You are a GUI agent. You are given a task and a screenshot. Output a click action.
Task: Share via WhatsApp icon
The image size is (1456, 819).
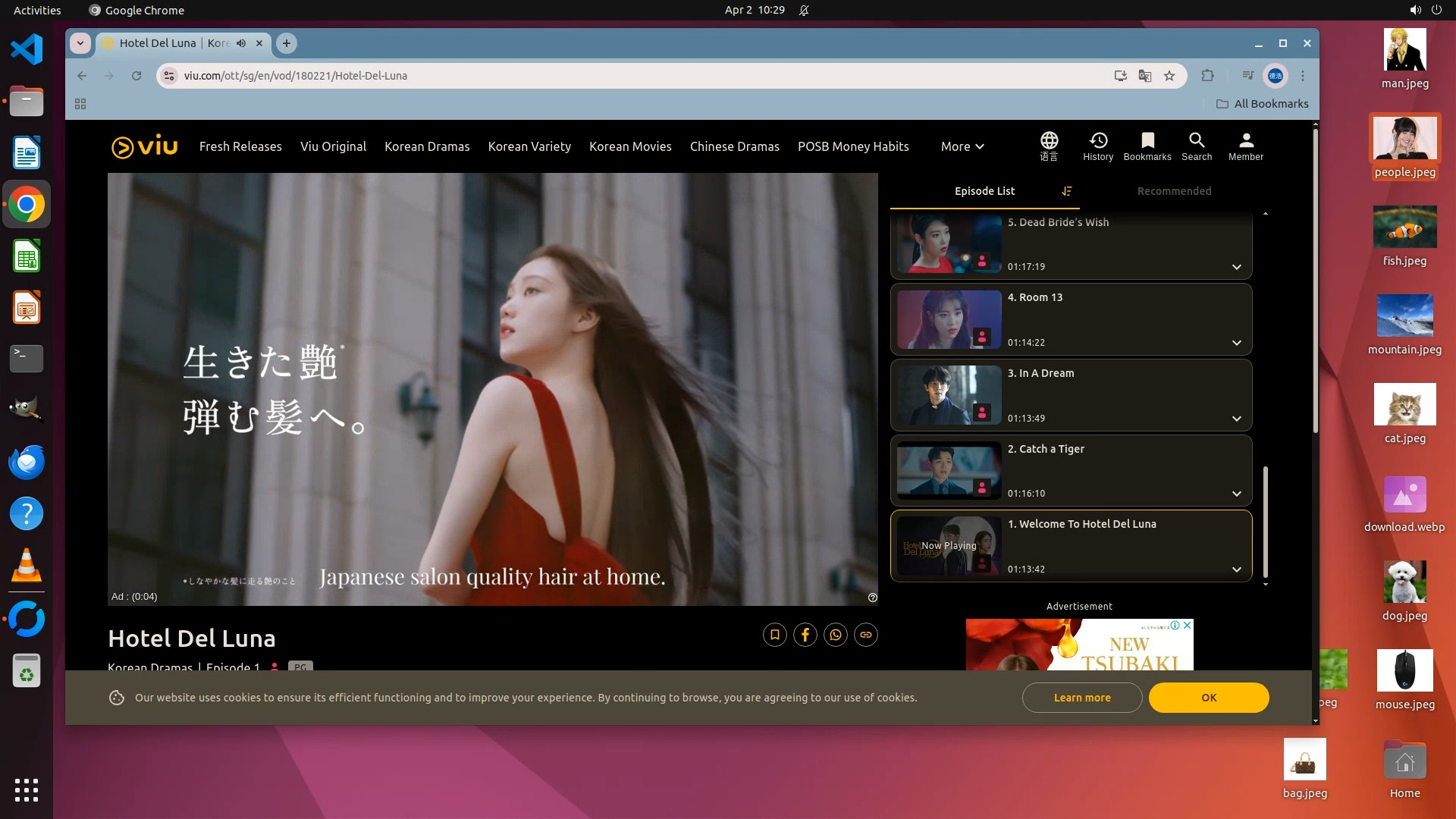[x=836, y=635]
